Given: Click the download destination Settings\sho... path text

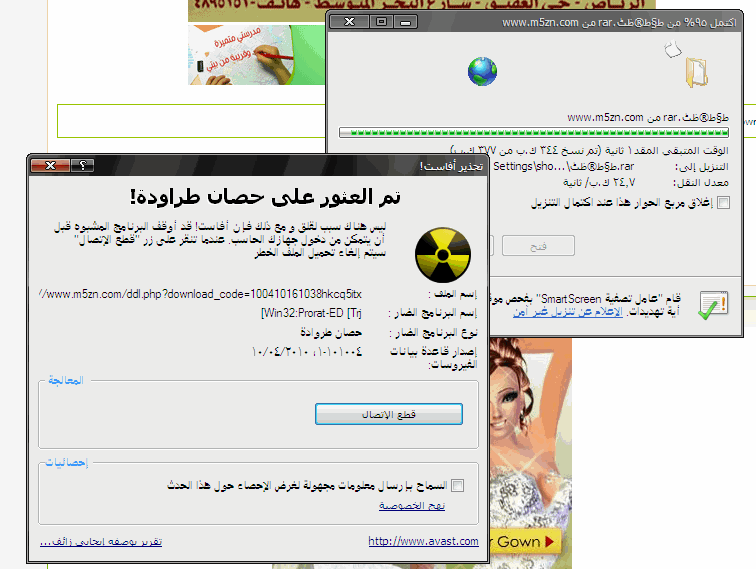Looking at the screenshot, I should point(563,166).
